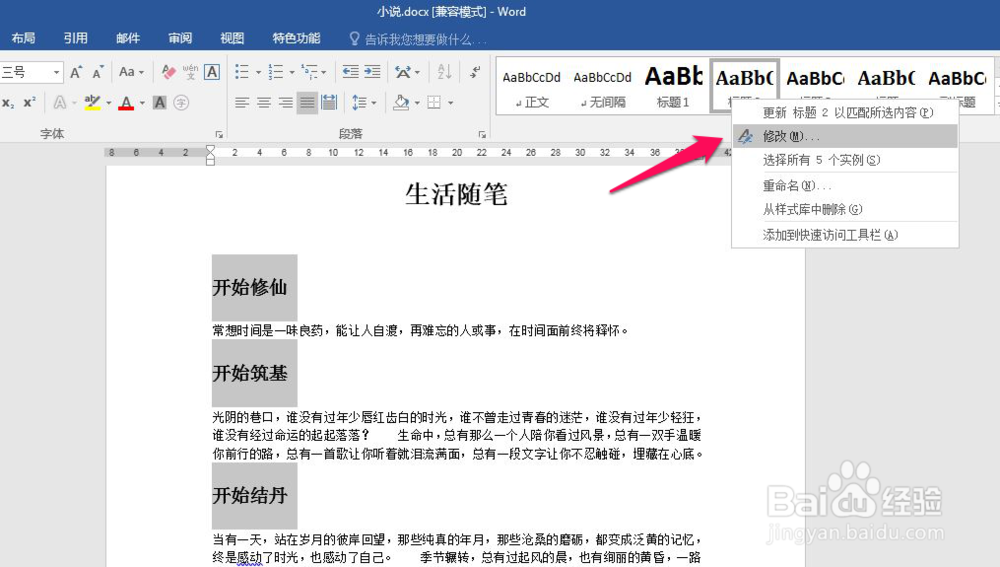
Task: Click the Tell Me search box
Action: coord(418,40)
